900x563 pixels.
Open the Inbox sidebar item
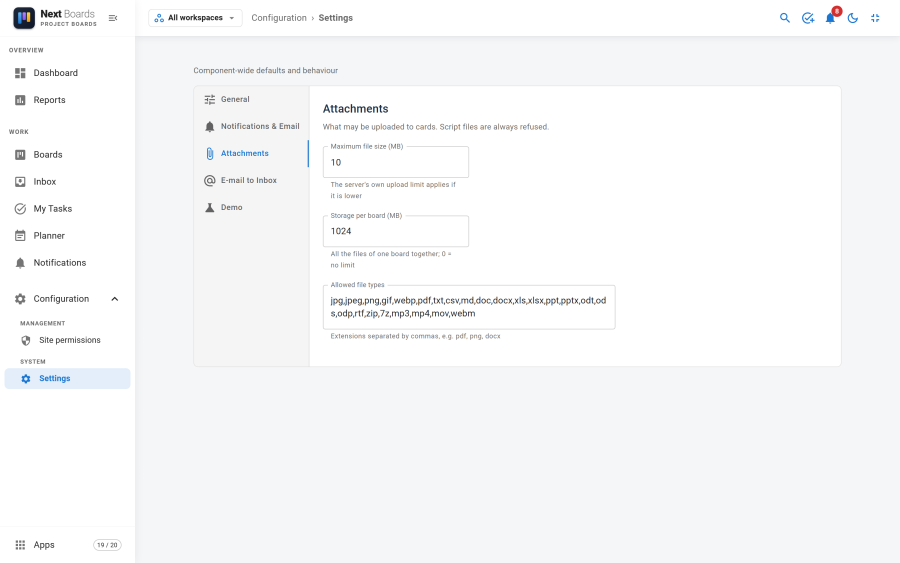pyautogui.click(x=68, y=181)
